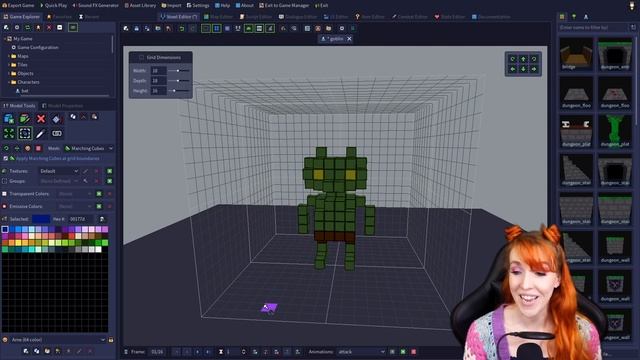Click the camera right arrow
Viewport: 640px width, 360px height.
tap(534, 69)
